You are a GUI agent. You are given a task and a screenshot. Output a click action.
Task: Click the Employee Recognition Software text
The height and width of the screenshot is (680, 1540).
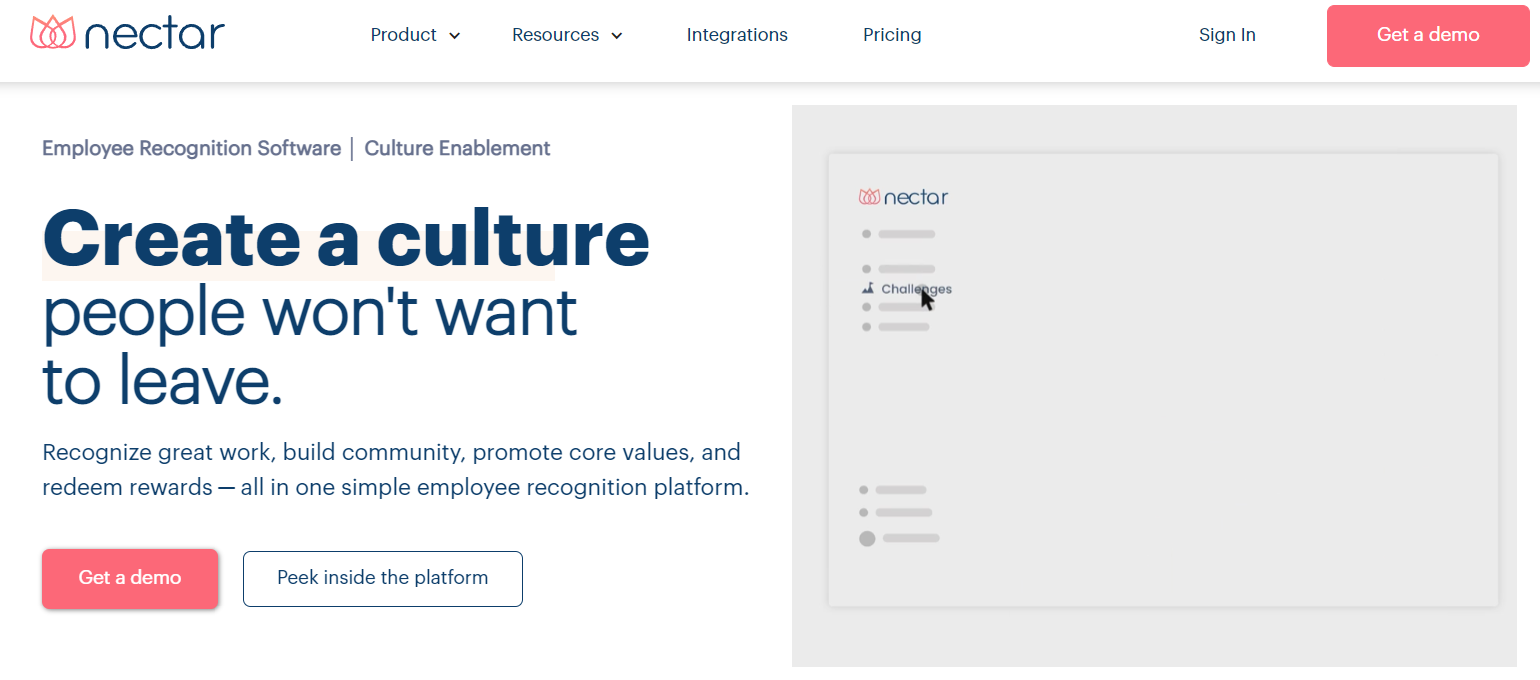(x=191, y=148)
